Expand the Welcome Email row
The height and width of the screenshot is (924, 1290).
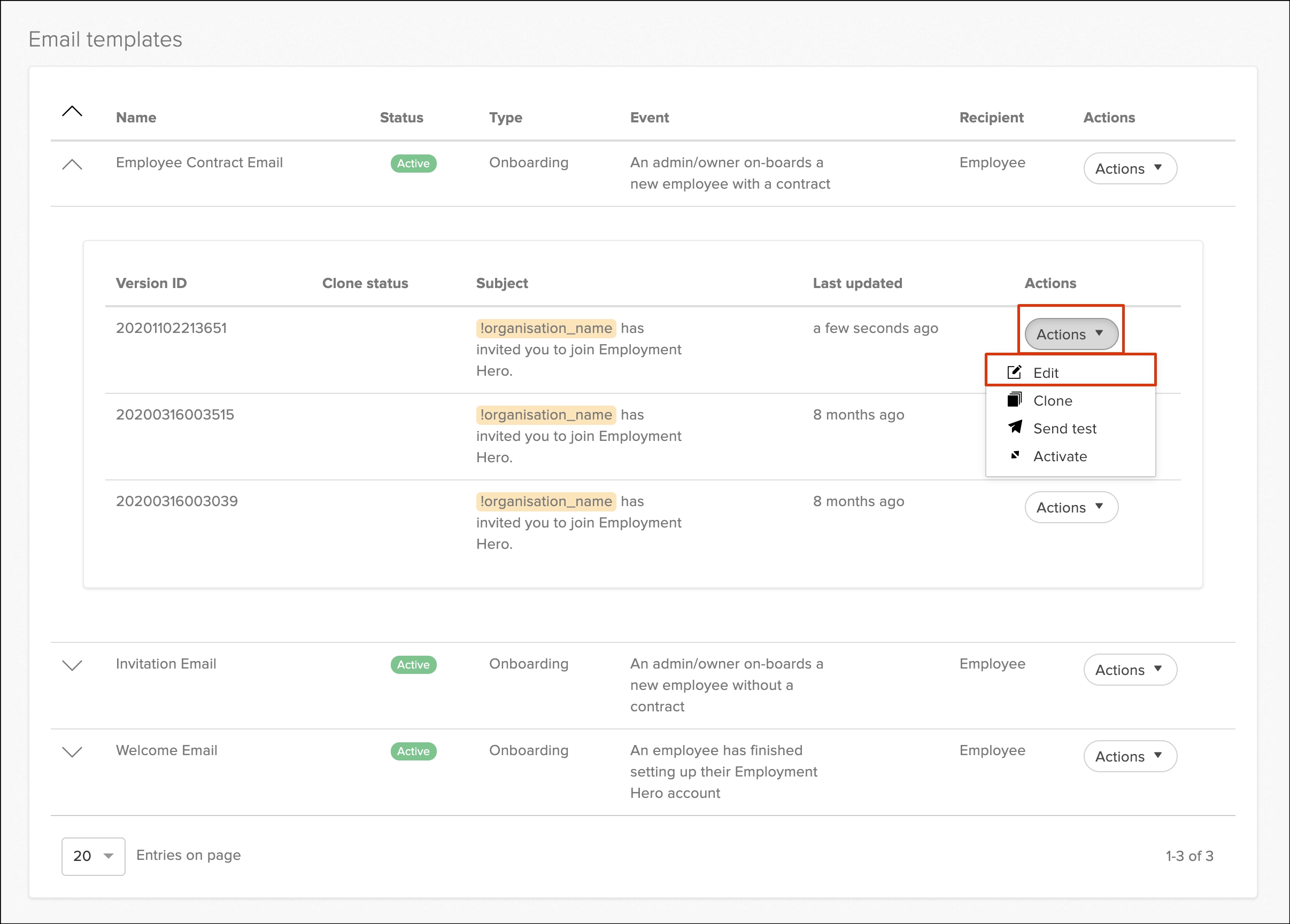point(72,752)
